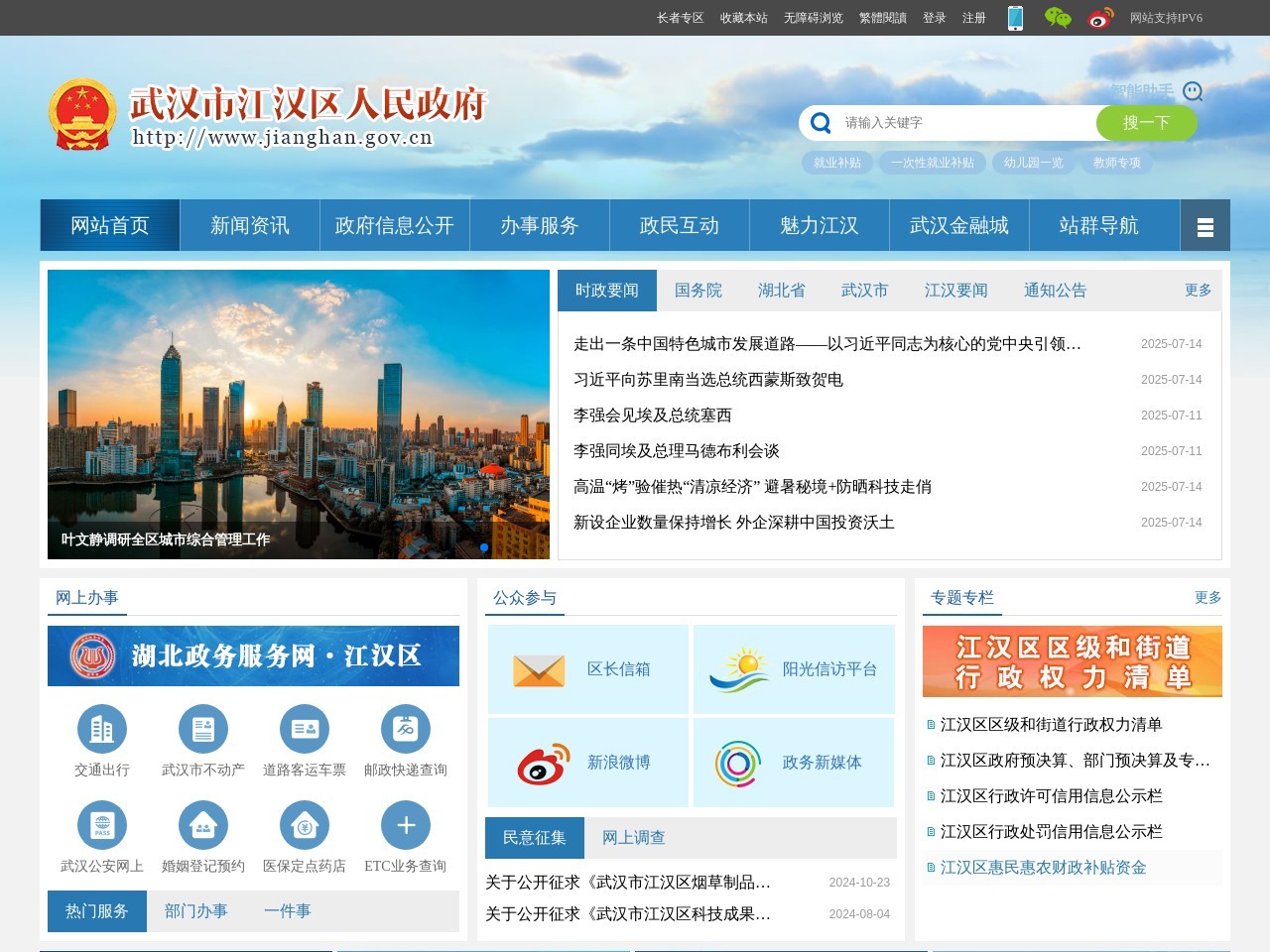Screen dimensions: 1270x952
Task: Open 武汉金融城 navigation item
Action: pos(959,226)
